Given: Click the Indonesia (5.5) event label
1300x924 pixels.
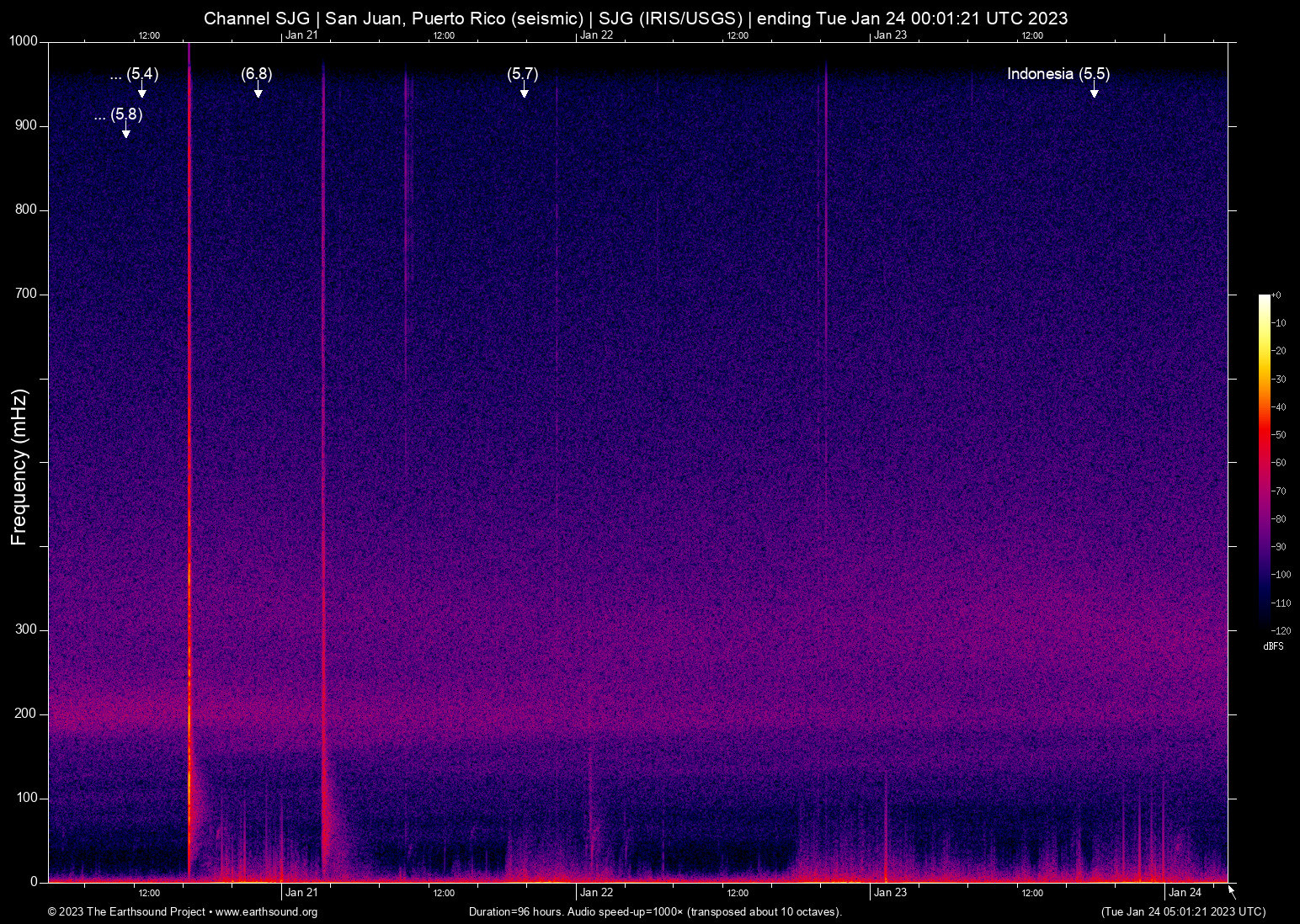Looking at the screenshot, I should pos(1058,74).
